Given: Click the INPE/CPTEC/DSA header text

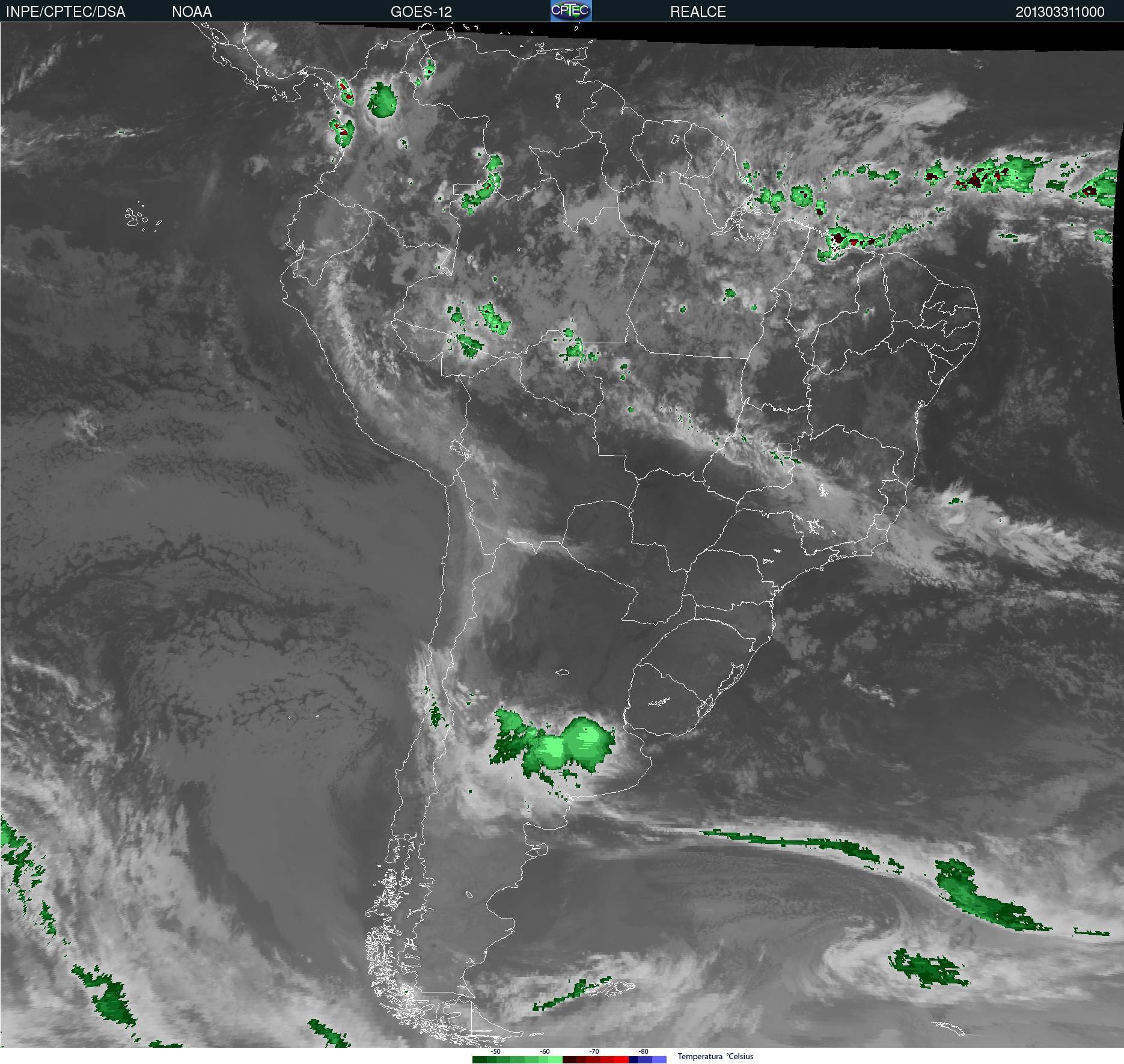Looking at the screenshot, I should tap(66, 12).
